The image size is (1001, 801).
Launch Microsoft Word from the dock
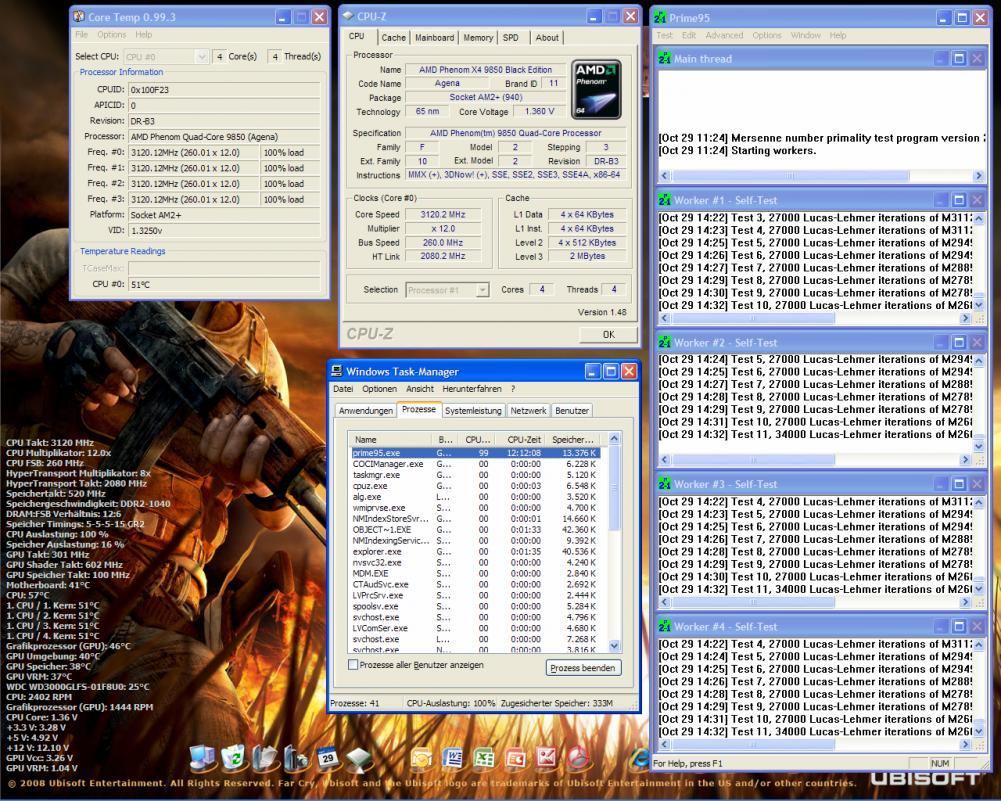pos(453,758)
